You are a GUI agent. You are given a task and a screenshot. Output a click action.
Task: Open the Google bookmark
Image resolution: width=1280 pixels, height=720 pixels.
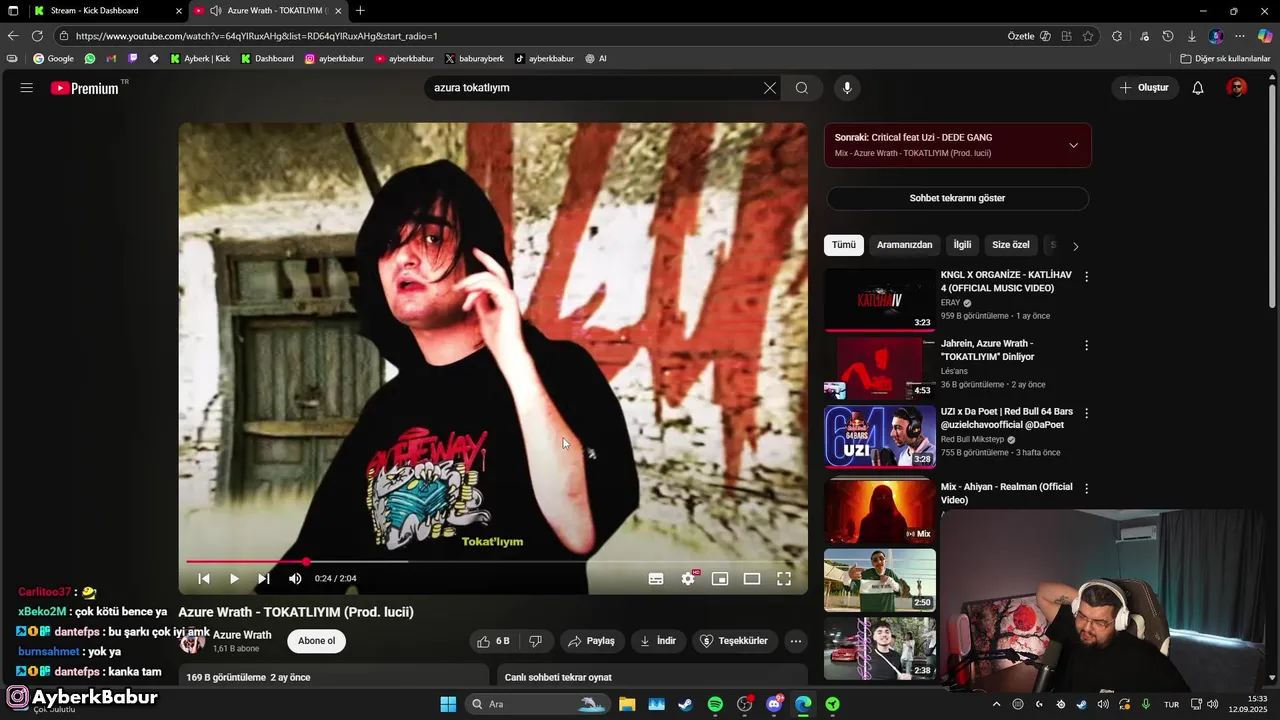(x=54, y=59)
